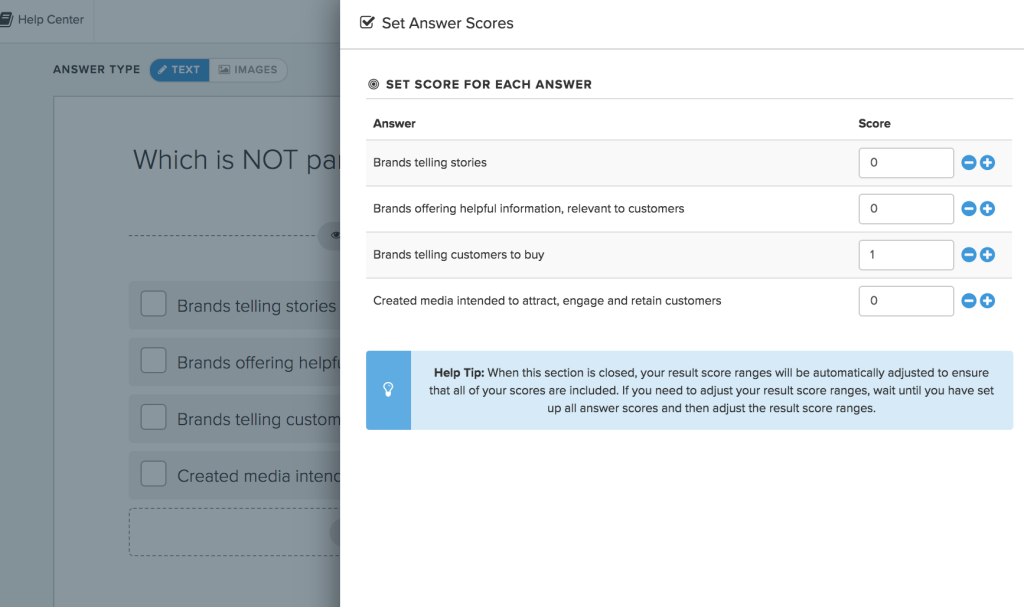
Task: Click the score field for Brands telling customers to buy
Action: 906,255
